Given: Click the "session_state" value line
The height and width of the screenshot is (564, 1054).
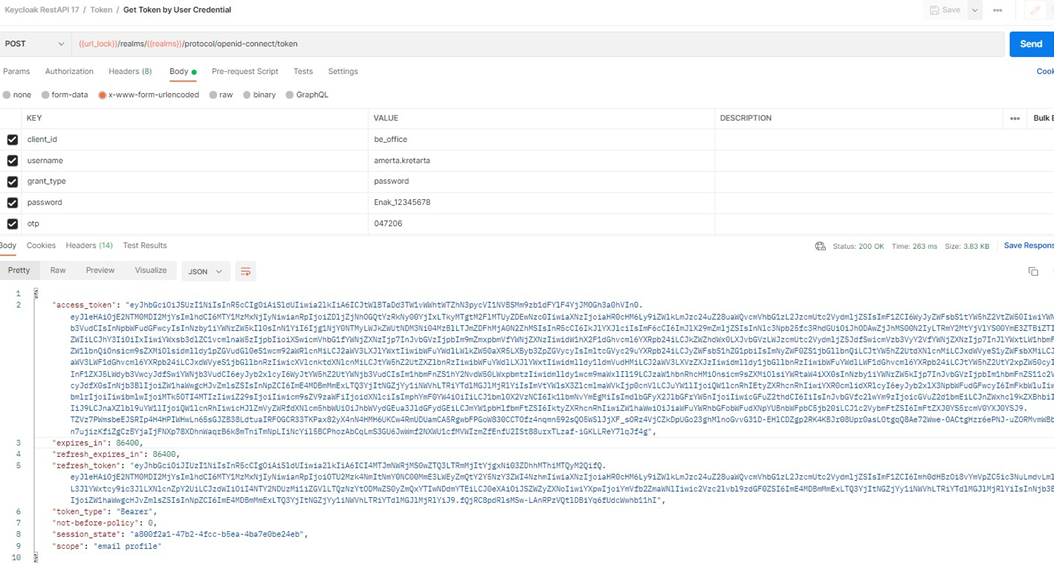Looking at the screenshot, I should point(180,534).
